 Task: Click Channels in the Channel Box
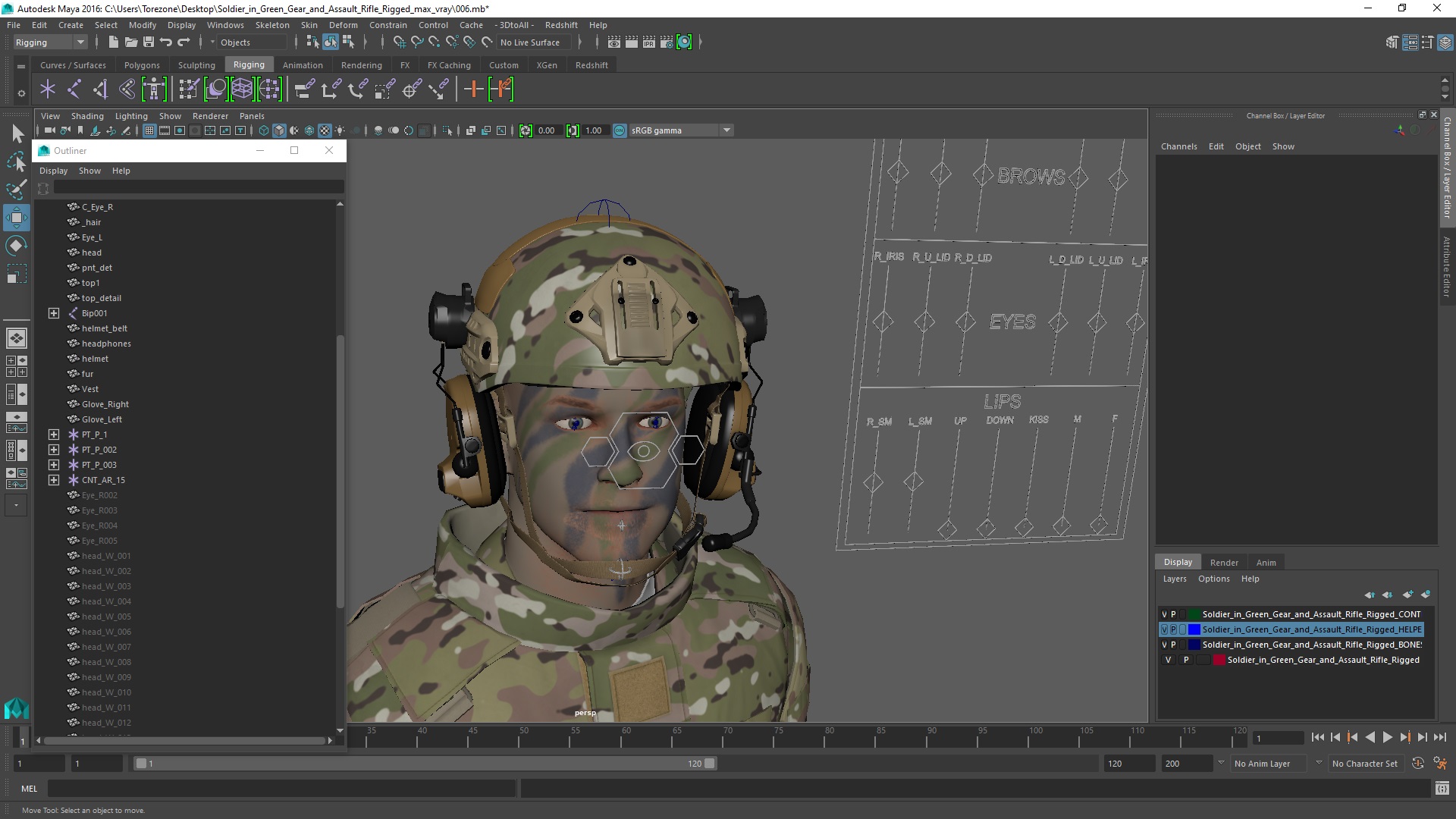point(1178,146)
